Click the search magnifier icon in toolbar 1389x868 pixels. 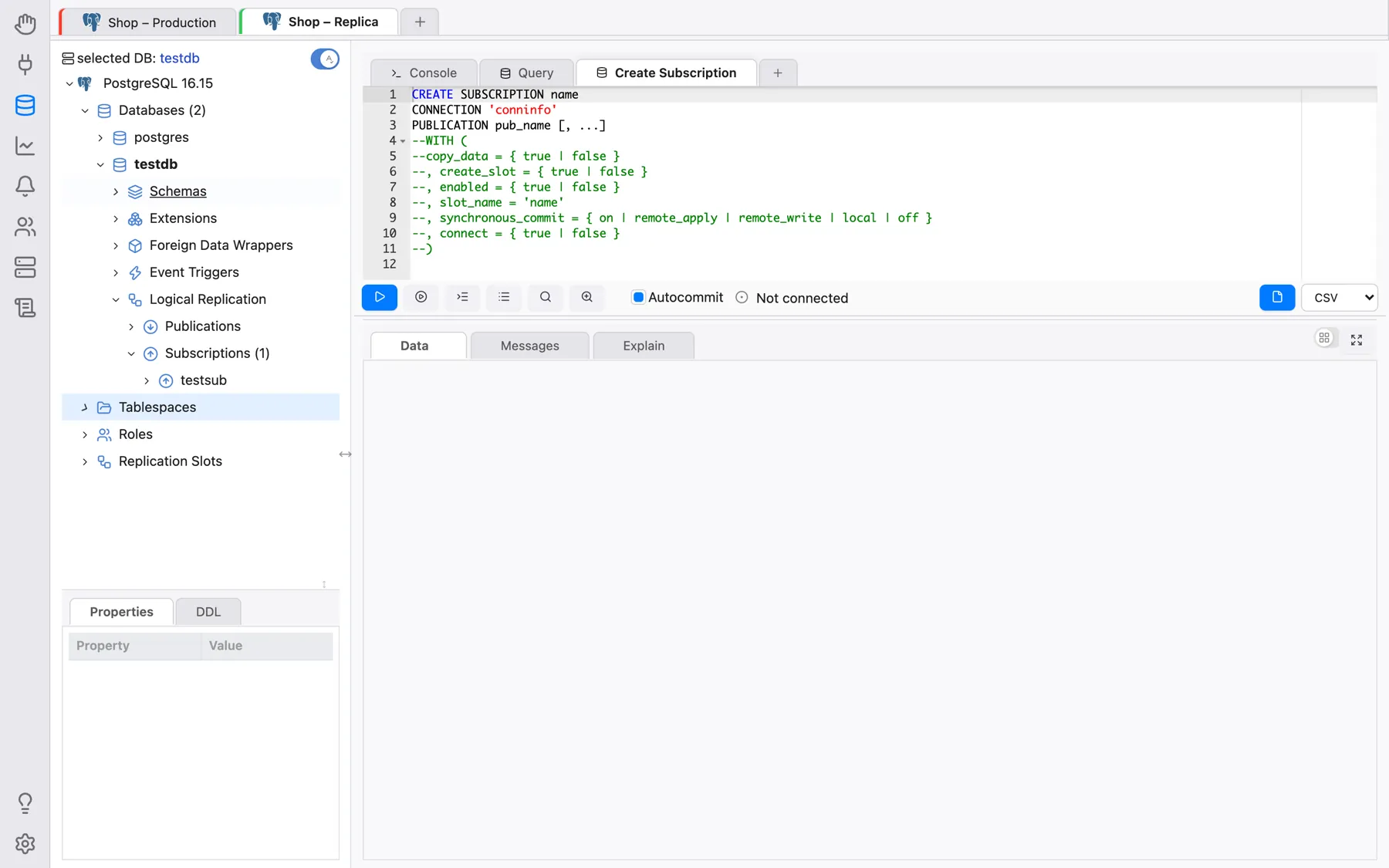[x=546, y=297]
